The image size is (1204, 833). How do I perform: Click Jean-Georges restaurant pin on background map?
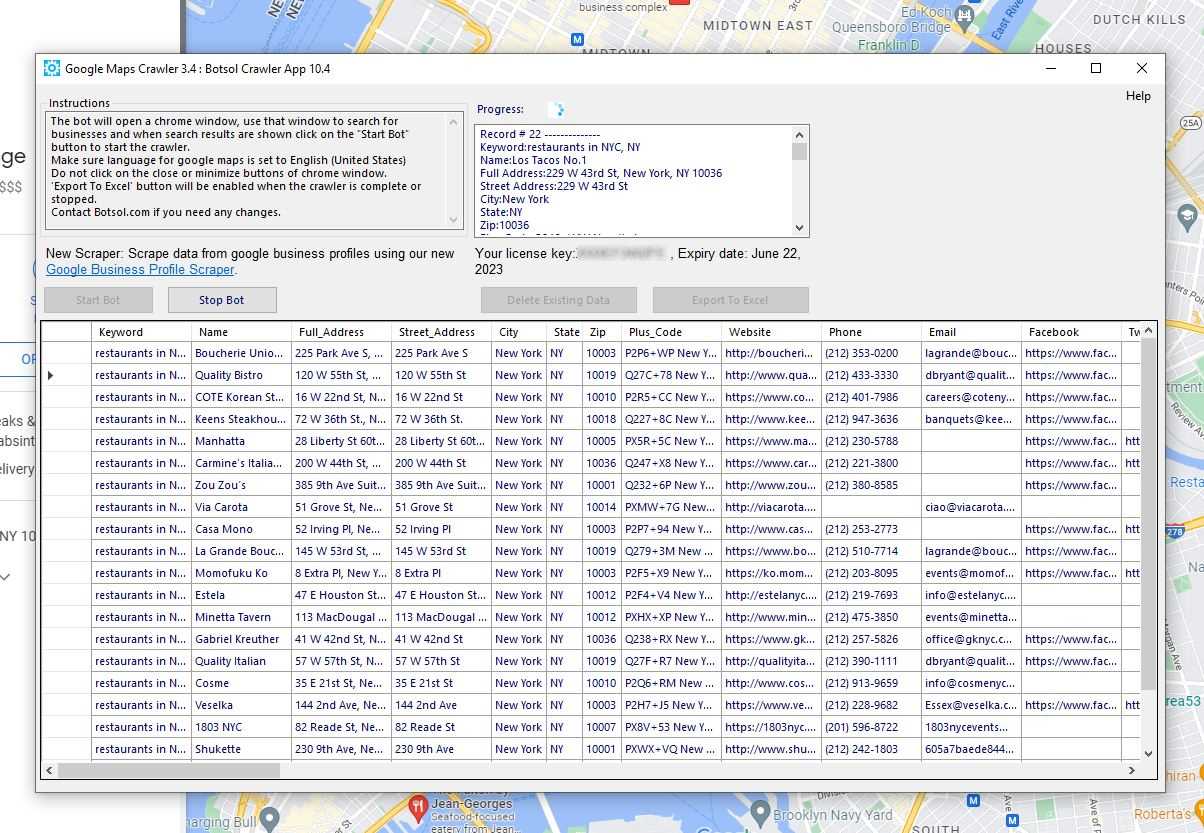pos(418,806)
